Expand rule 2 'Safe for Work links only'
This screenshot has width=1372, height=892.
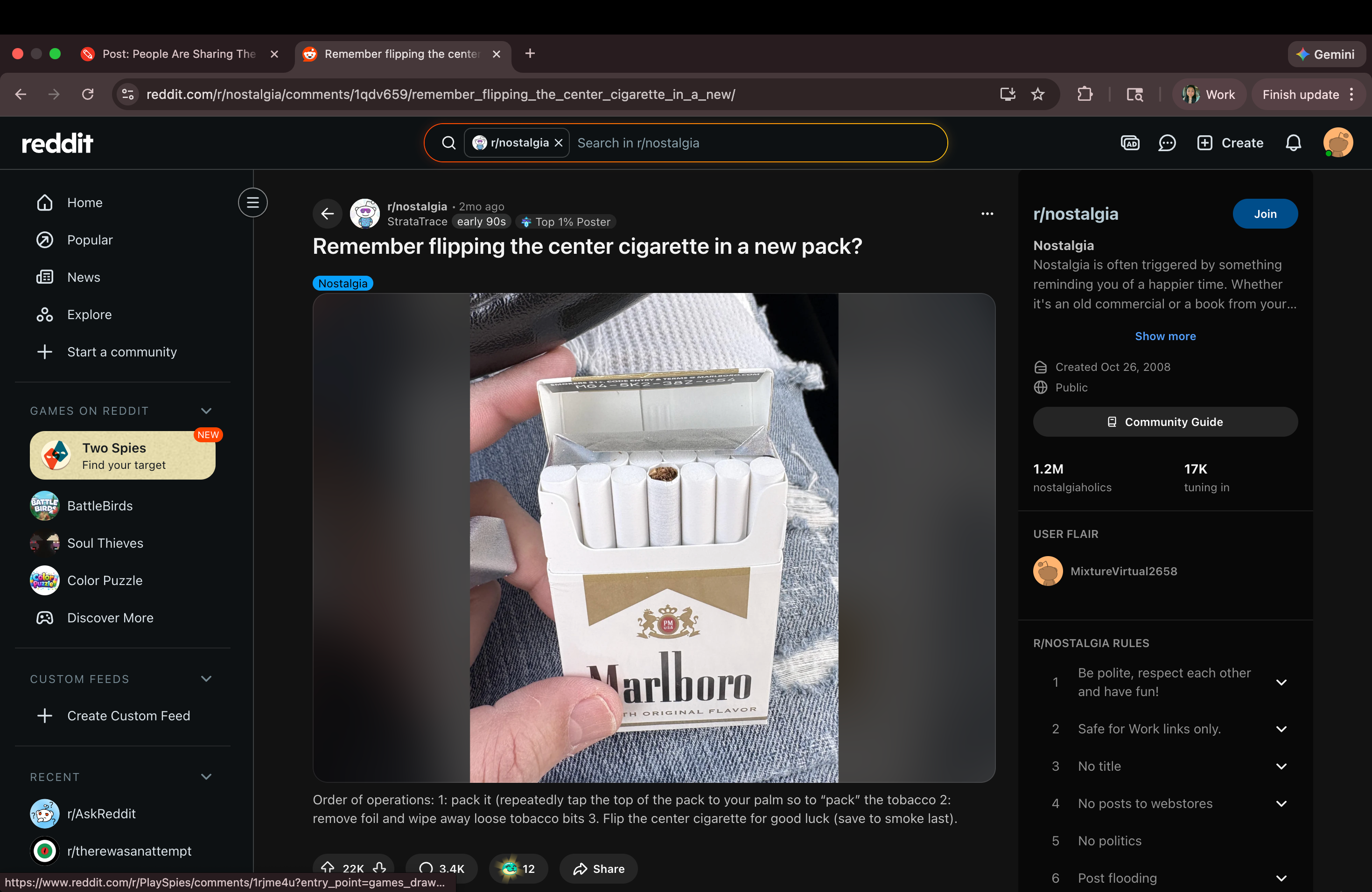(x=1281, y=729)
